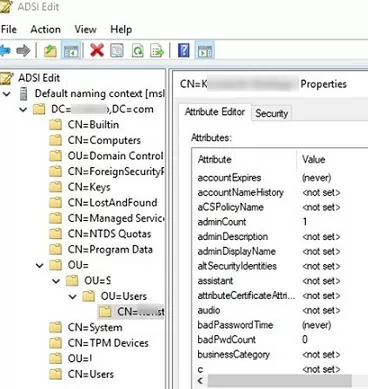
Task: Open the Help menu
Action: (121, 29)
